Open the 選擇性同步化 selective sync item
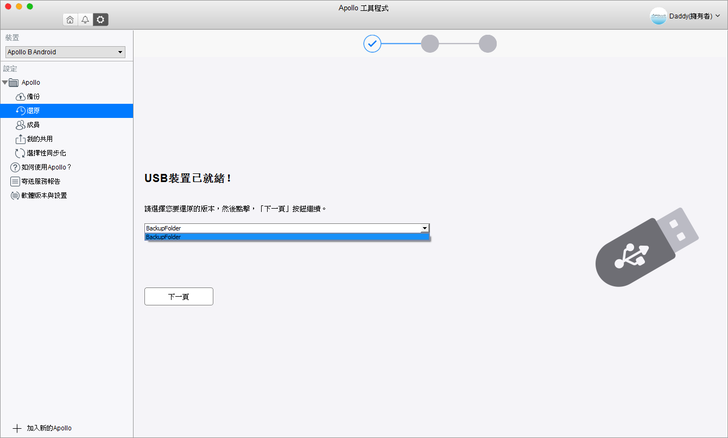This screenshot has height=438, width=728. click(x=66, y=153)
